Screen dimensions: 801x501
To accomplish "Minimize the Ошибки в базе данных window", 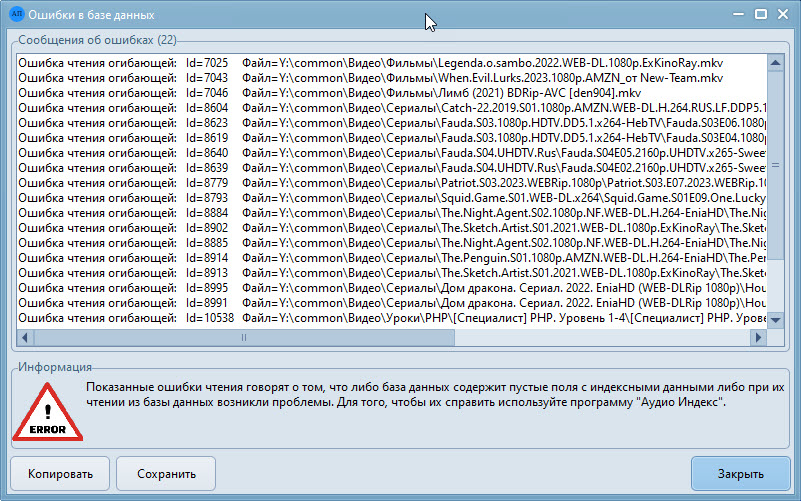I will point(738,14).
